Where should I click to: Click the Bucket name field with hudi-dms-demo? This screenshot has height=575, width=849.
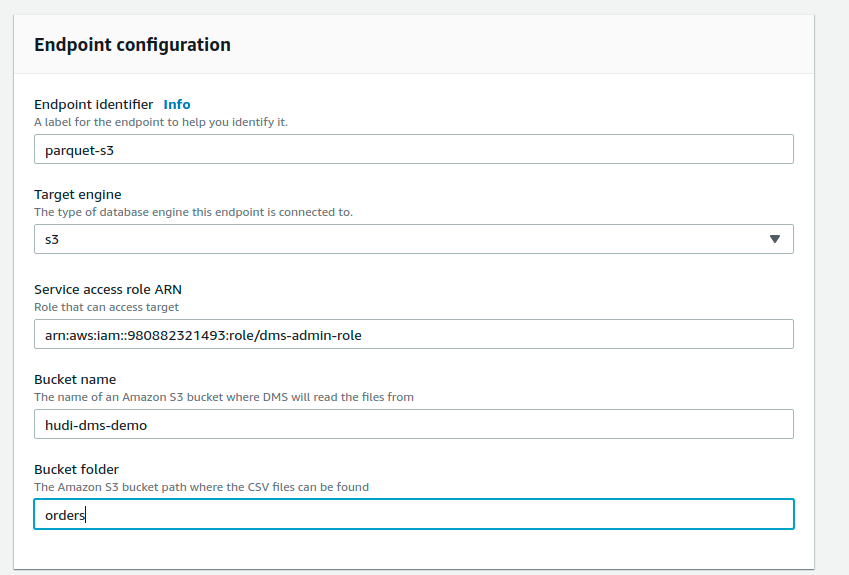(x=413, y=424)
